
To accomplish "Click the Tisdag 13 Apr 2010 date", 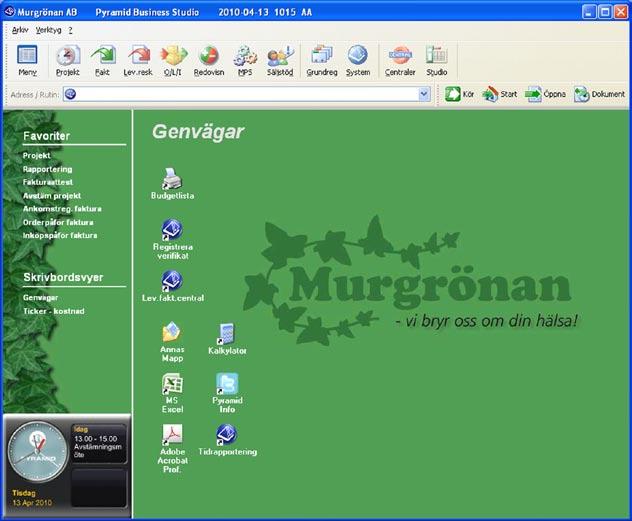I will point(32,498).
